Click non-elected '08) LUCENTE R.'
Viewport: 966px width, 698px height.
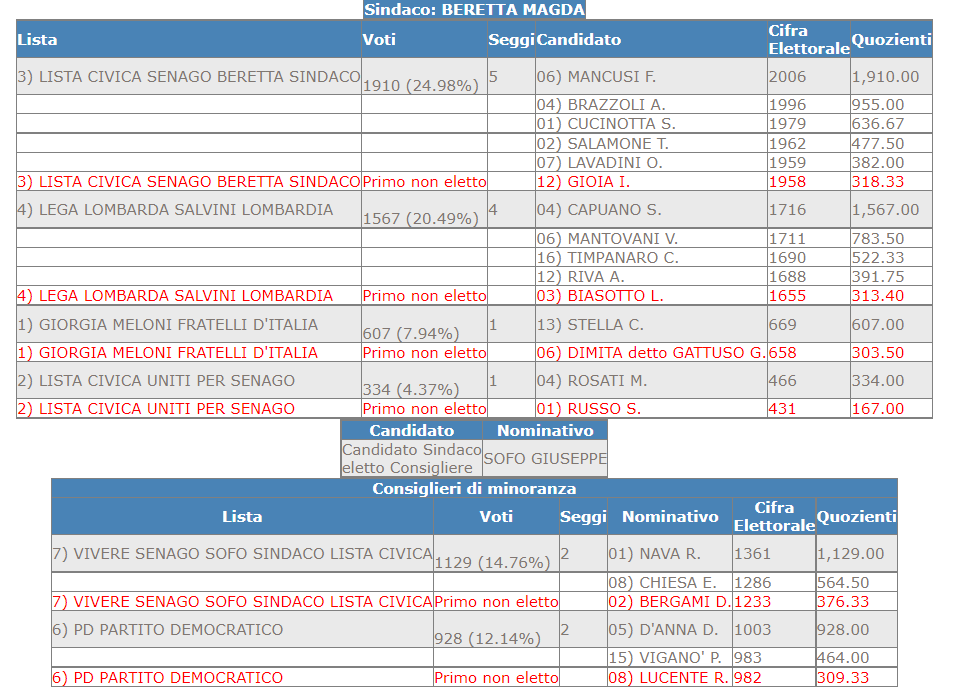[668, 678]
